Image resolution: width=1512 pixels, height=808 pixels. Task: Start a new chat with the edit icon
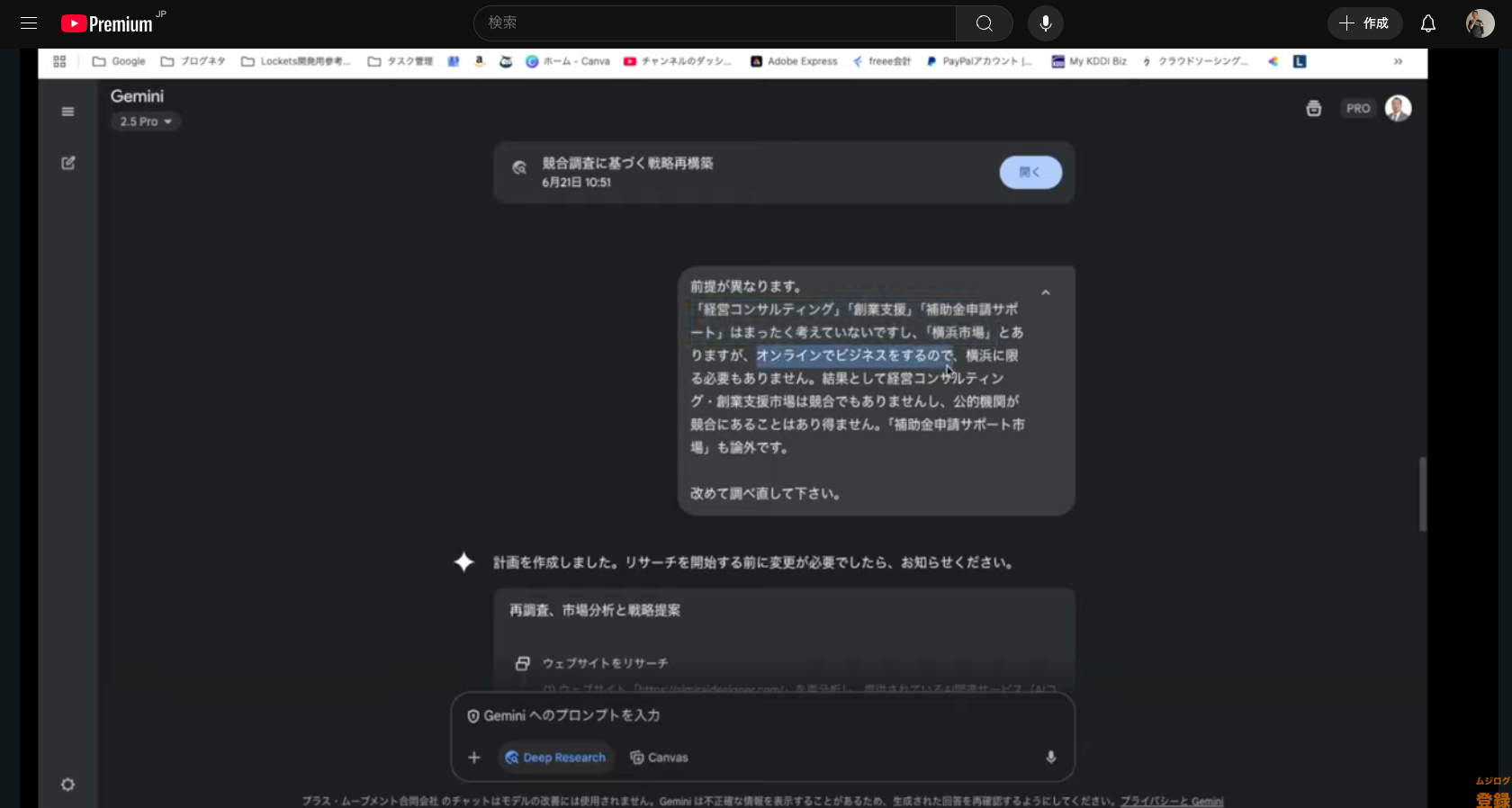click(67, 163)
